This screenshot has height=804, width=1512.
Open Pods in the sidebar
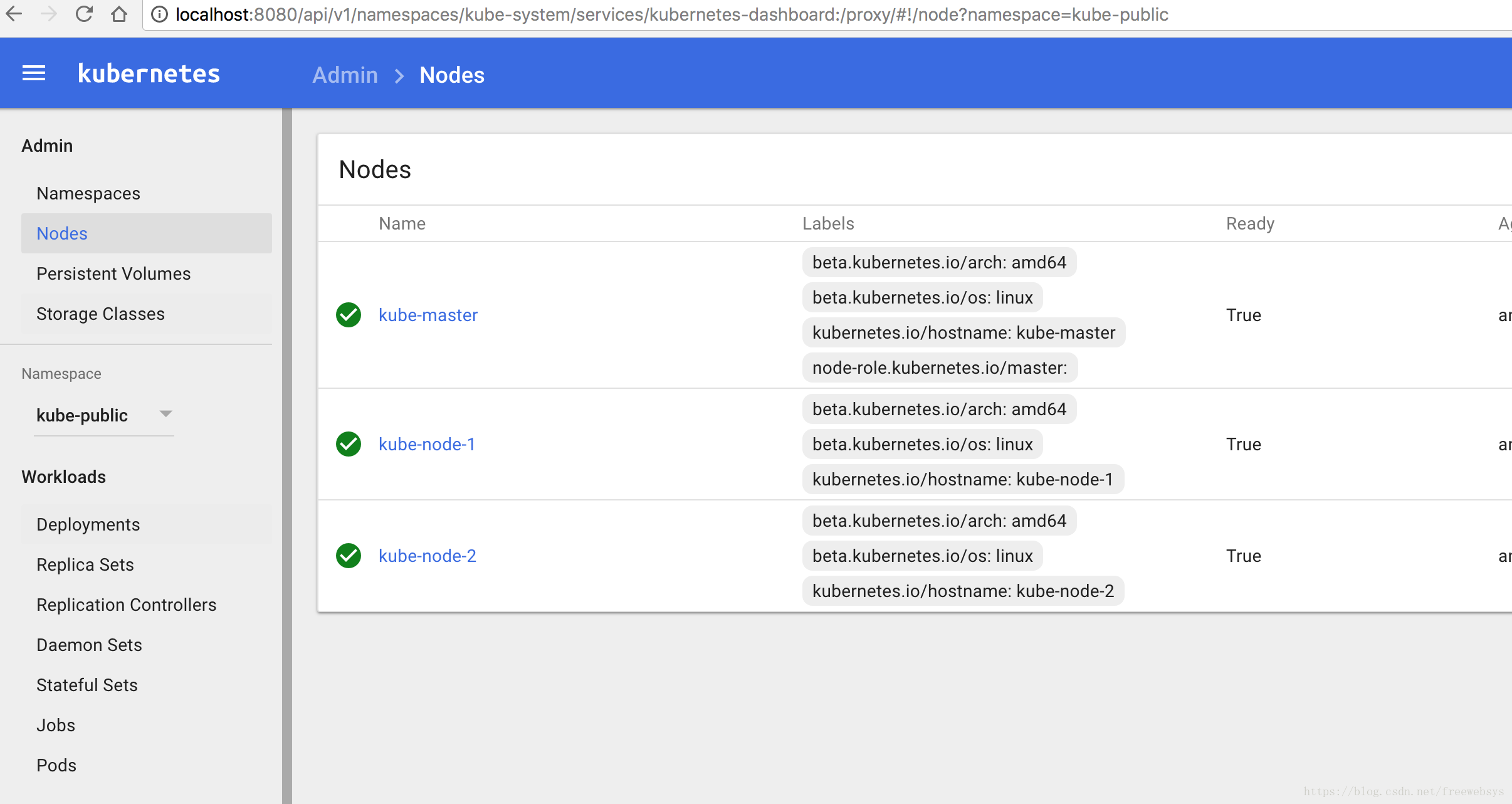click(x=56, y=765)
